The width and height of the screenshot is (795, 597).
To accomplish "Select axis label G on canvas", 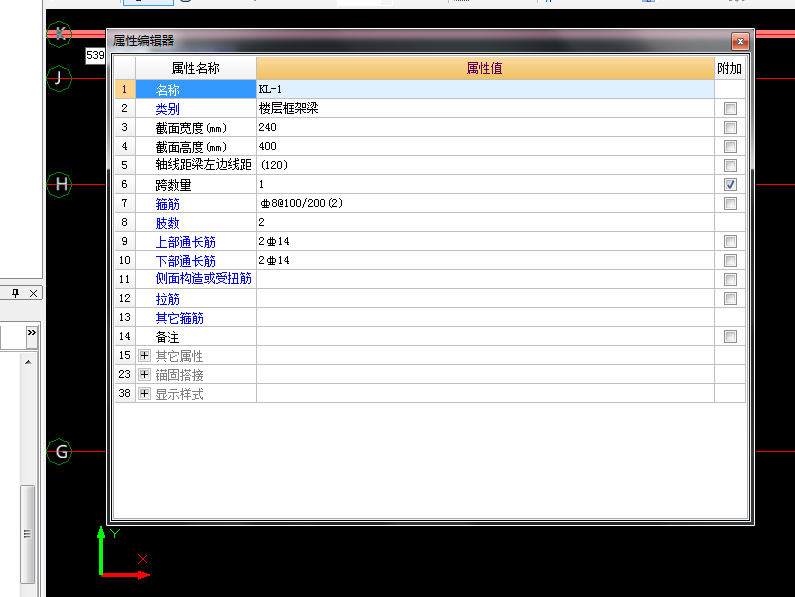I will point(59,451).
